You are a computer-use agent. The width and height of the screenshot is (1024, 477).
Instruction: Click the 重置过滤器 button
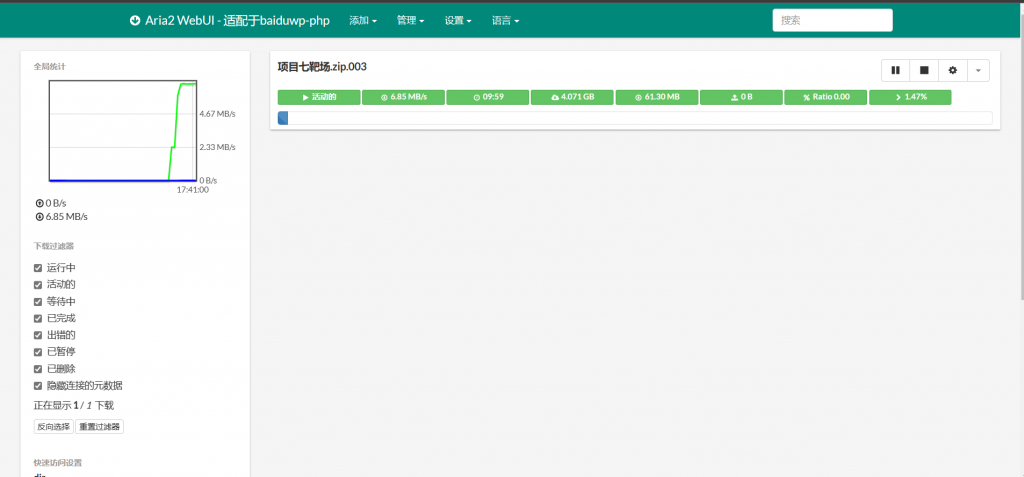[99, 427]
